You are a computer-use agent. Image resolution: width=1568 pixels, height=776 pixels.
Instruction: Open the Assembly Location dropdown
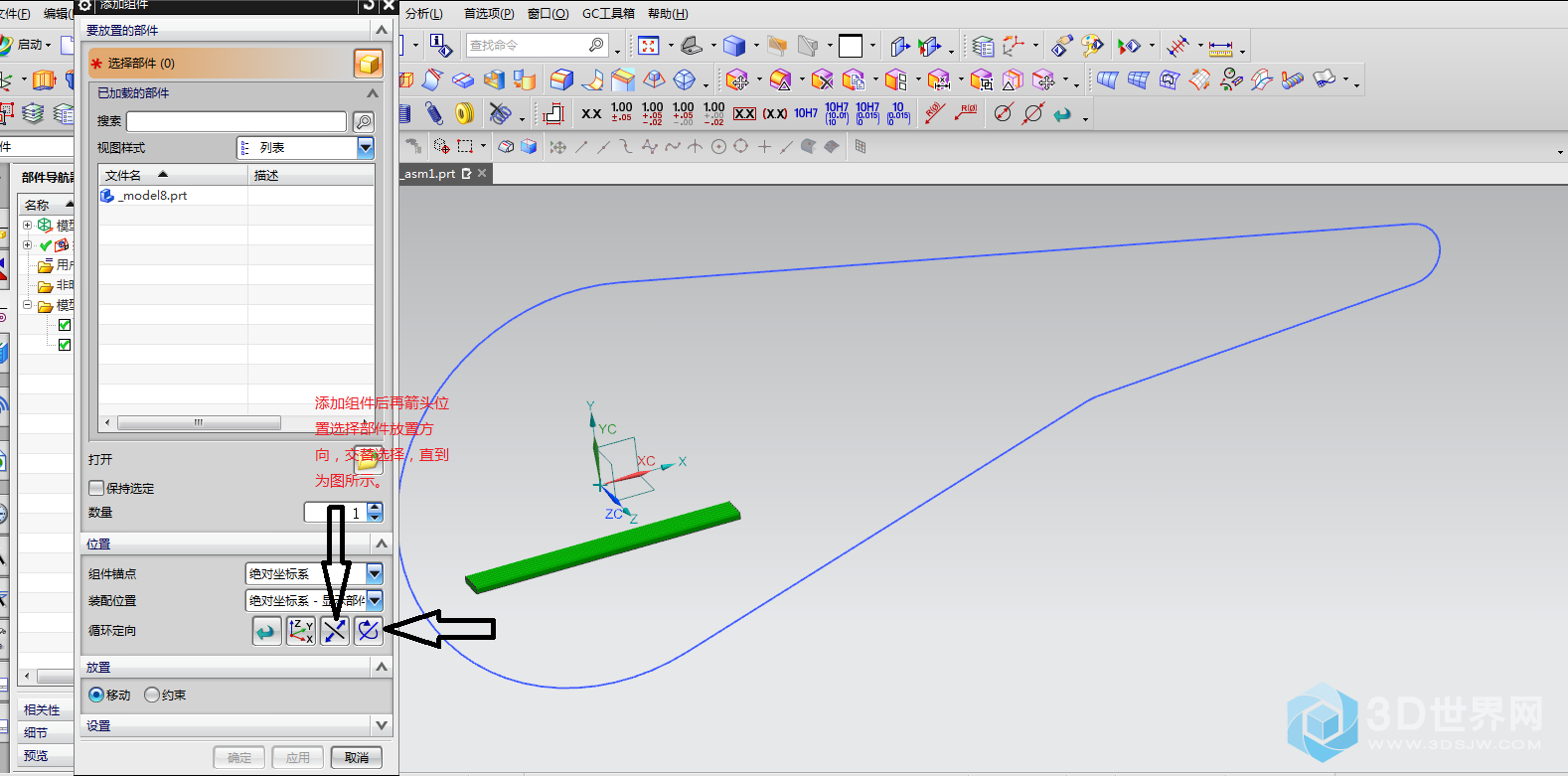(375, 600)
